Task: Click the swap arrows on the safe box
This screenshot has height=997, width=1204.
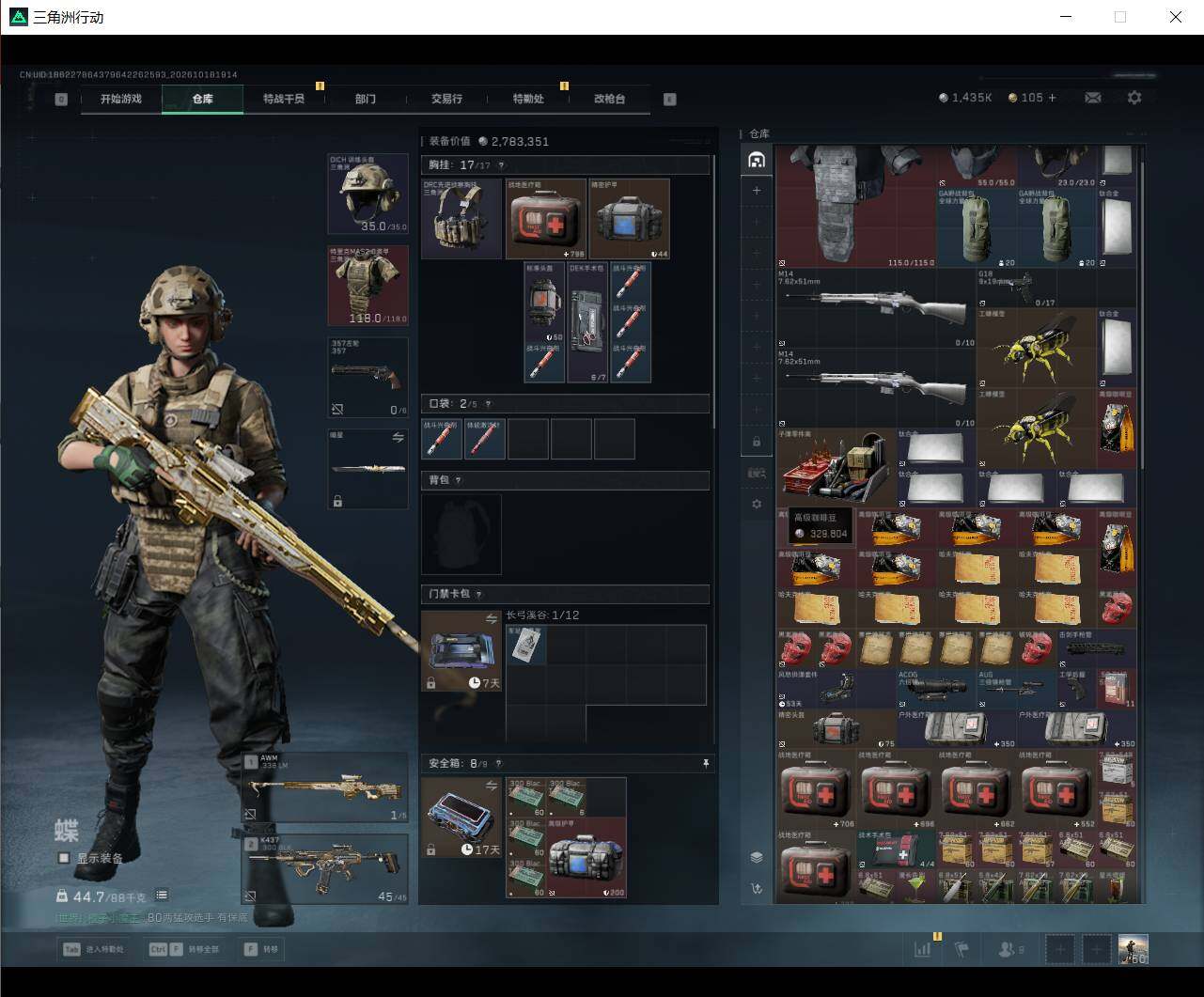Action: (491, 786)
